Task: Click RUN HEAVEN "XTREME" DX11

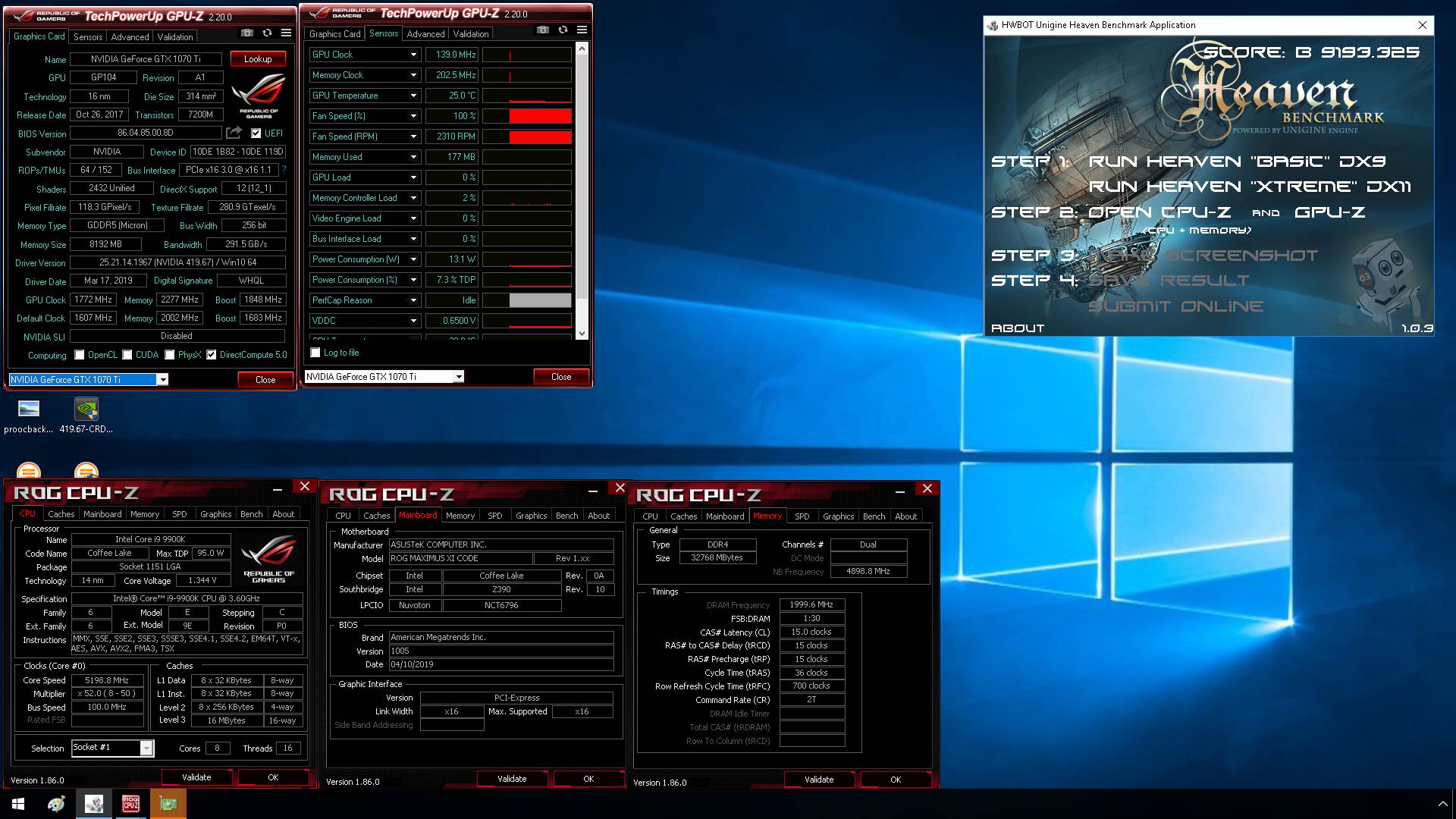Action: coord(1250,187)
